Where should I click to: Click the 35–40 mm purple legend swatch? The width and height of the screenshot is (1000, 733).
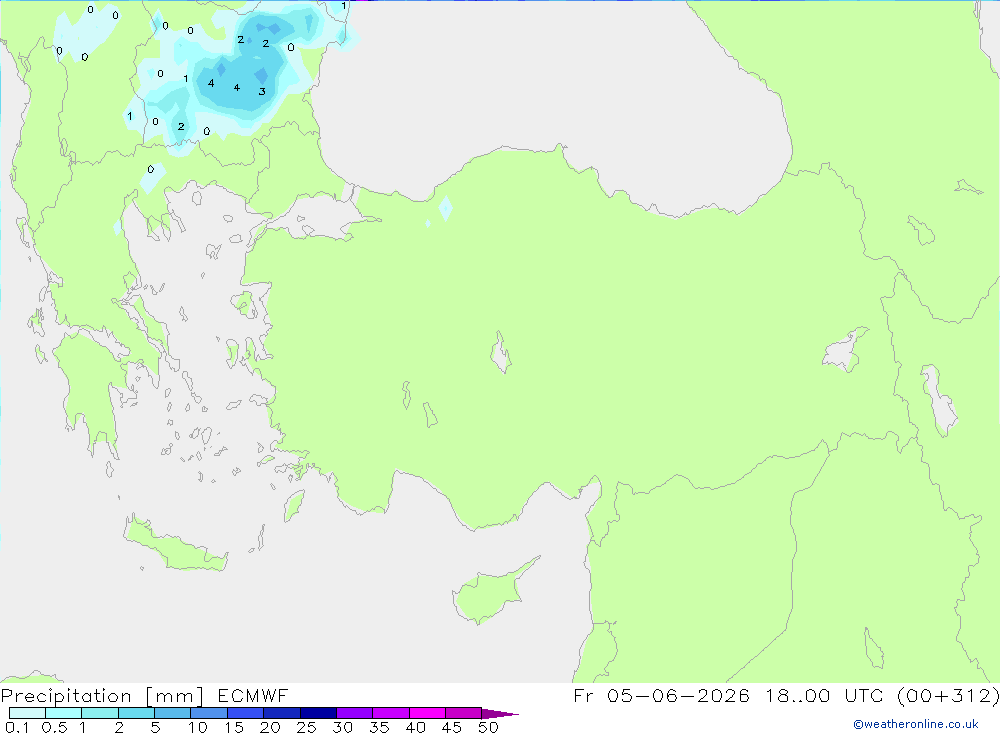click(x=390, y=713)
